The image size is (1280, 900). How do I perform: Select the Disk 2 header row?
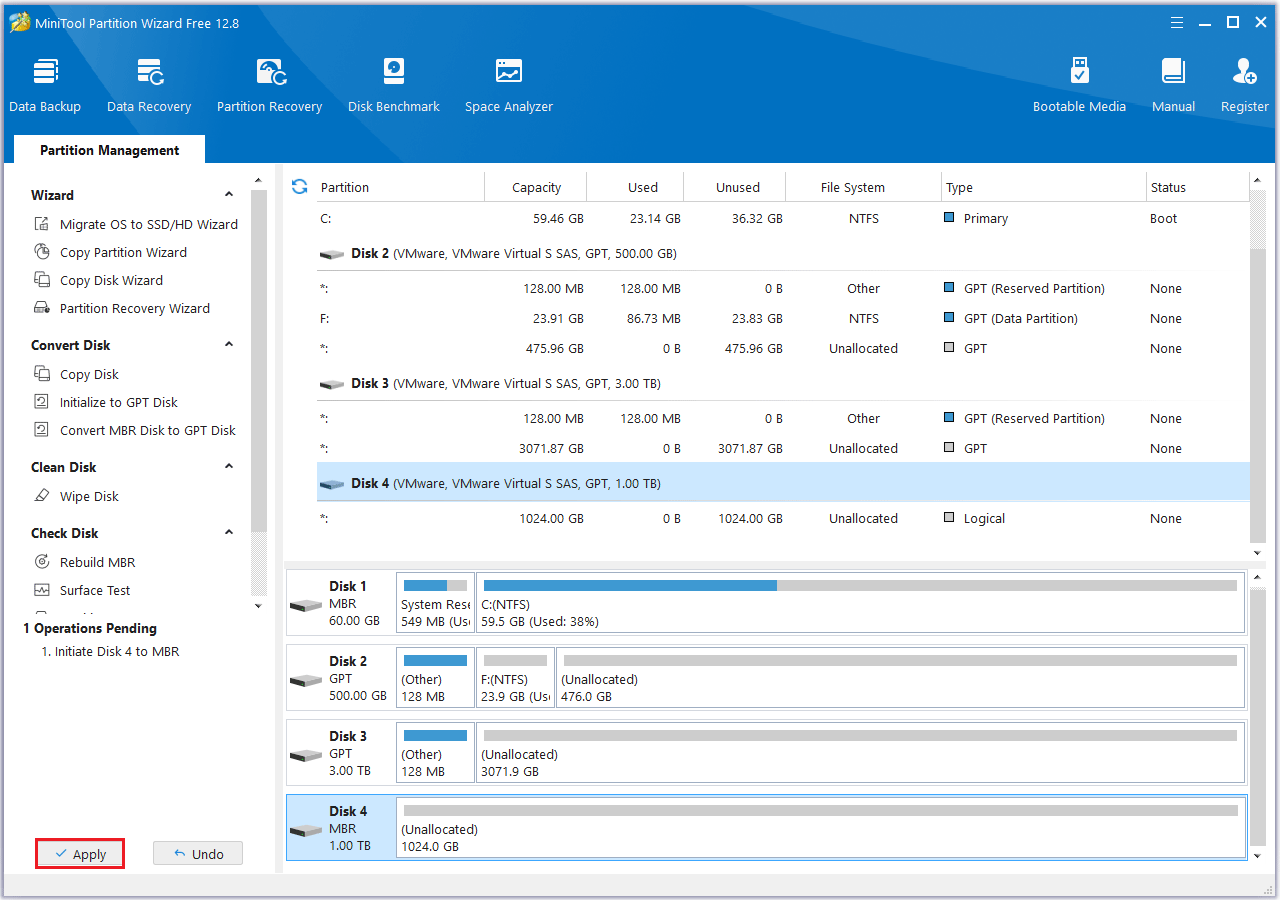point(783,253)
